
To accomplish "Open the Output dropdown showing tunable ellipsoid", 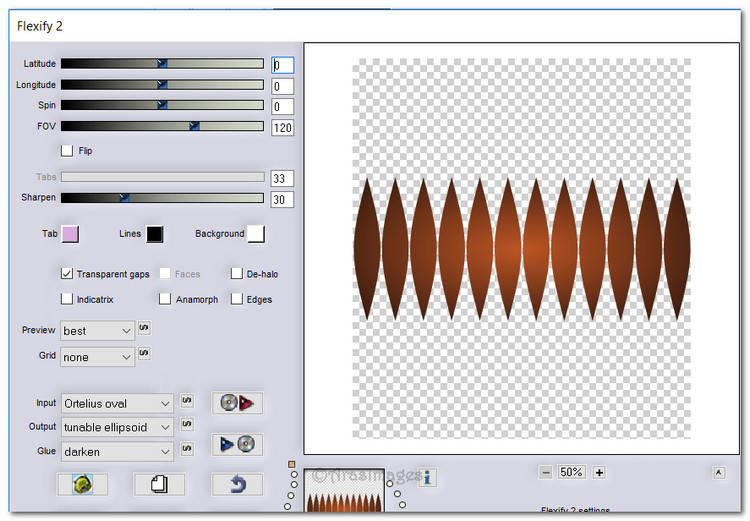I will (x=117, y=427).
